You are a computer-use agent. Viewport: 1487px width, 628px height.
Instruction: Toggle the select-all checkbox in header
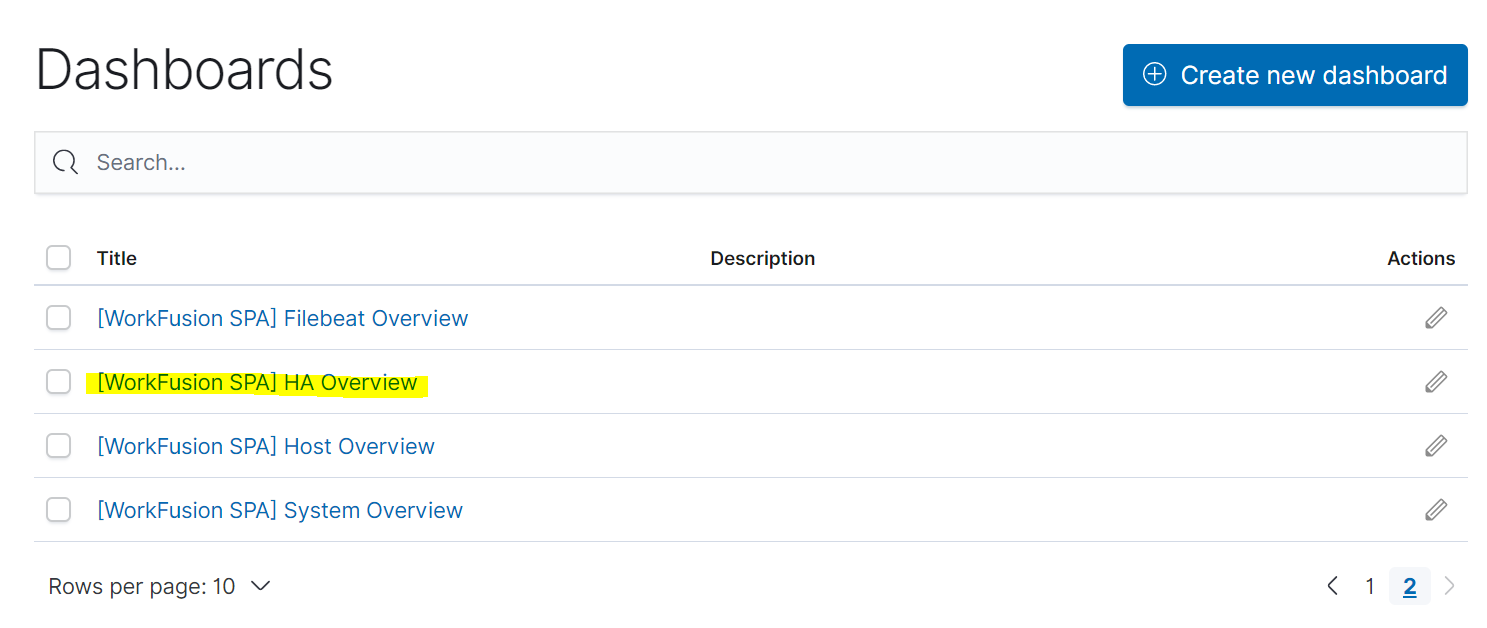point(59,258)
